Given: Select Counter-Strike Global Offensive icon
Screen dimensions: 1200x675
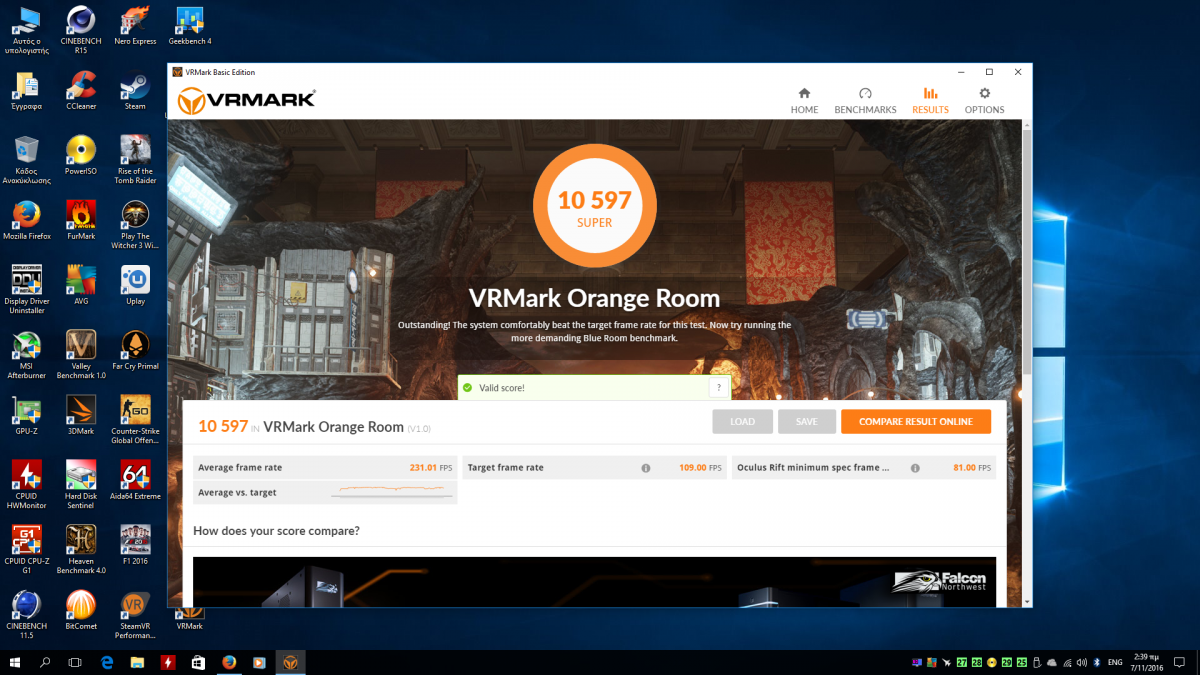Looking at the screenshot, I should pos(135,420).
